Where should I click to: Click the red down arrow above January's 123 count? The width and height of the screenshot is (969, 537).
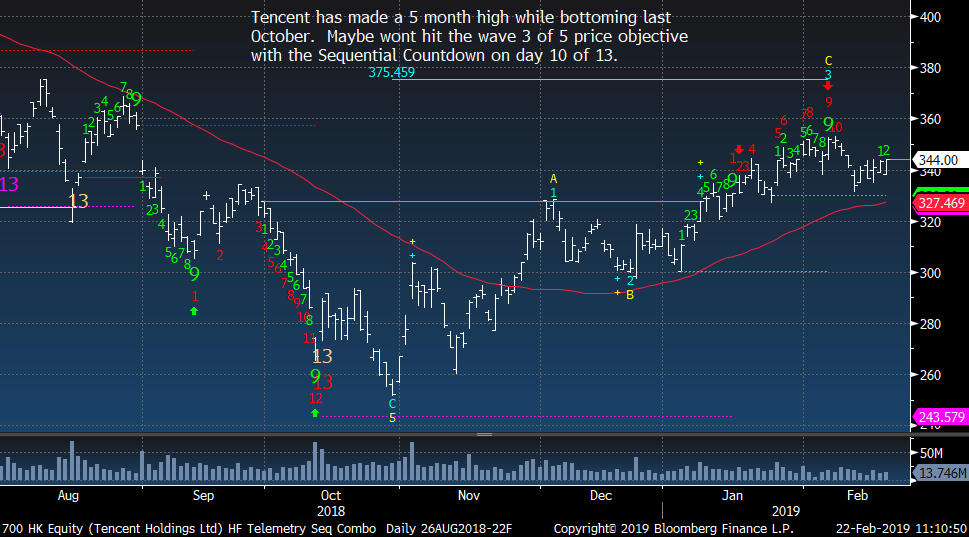[739, 150]
